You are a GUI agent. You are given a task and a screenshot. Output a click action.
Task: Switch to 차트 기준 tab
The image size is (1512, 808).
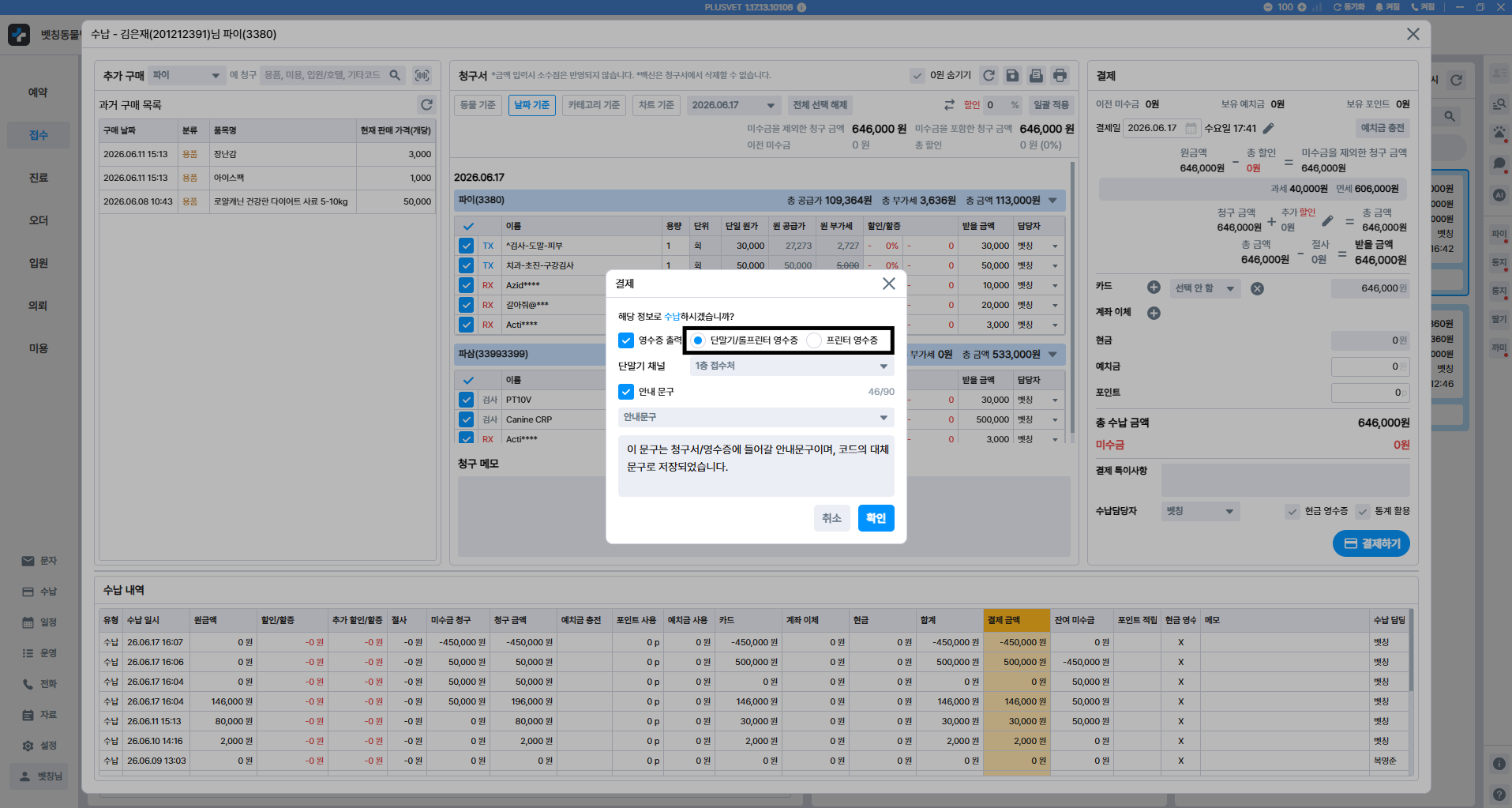tap(657, 105)
